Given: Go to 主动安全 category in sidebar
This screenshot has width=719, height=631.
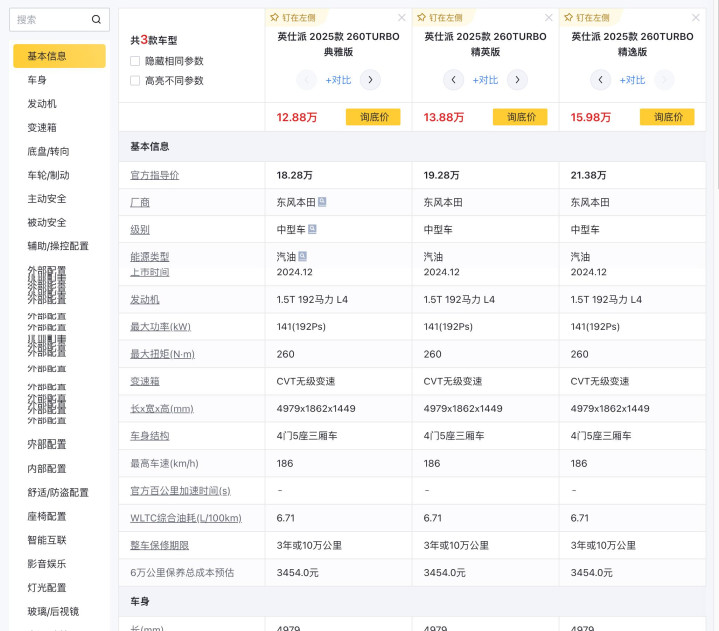Looking at the screenshot, I should [47, 198].
